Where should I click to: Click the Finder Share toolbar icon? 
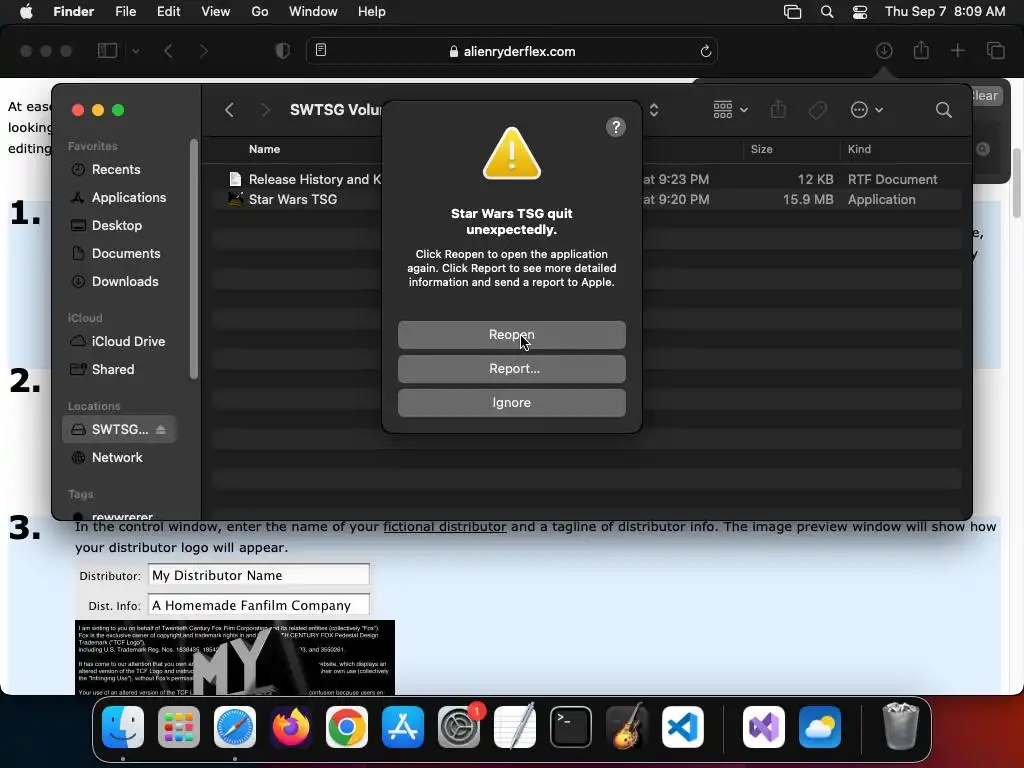point(778,109)
